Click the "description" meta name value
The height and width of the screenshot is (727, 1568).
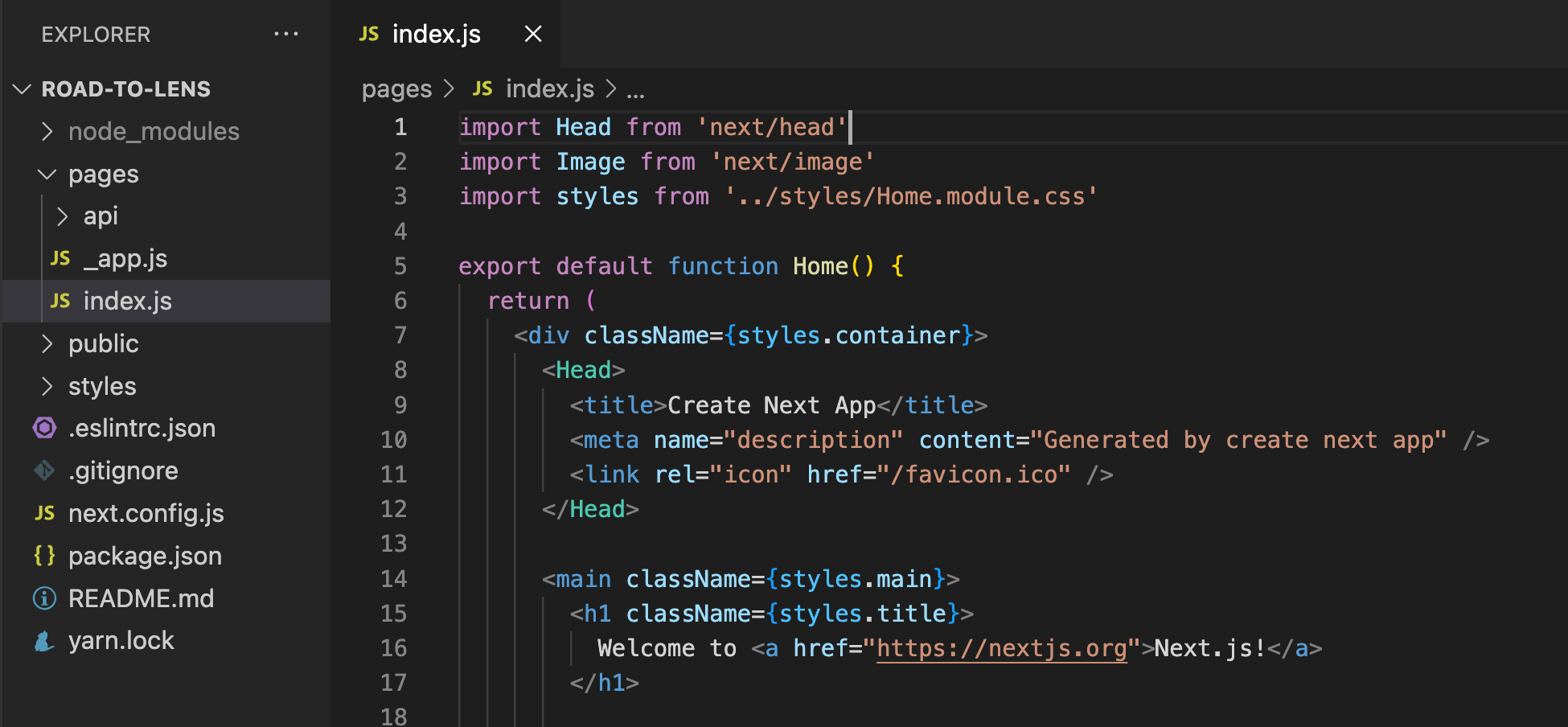813,440
